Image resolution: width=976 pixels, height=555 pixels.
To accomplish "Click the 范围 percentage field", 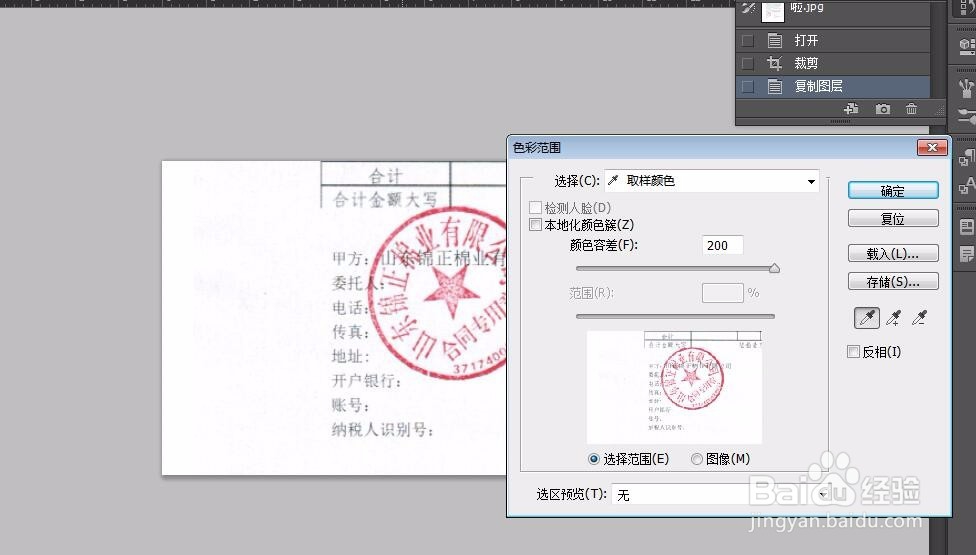I will [722, 292].
